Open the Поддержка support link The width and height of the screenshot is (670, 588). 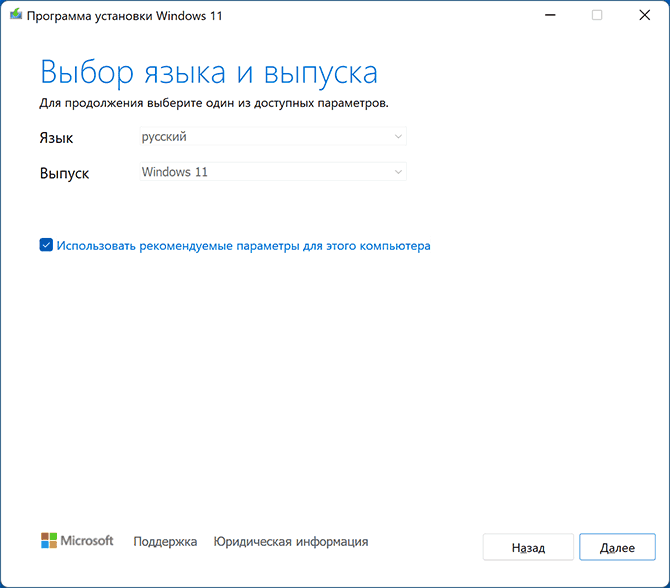click(165, 541)
